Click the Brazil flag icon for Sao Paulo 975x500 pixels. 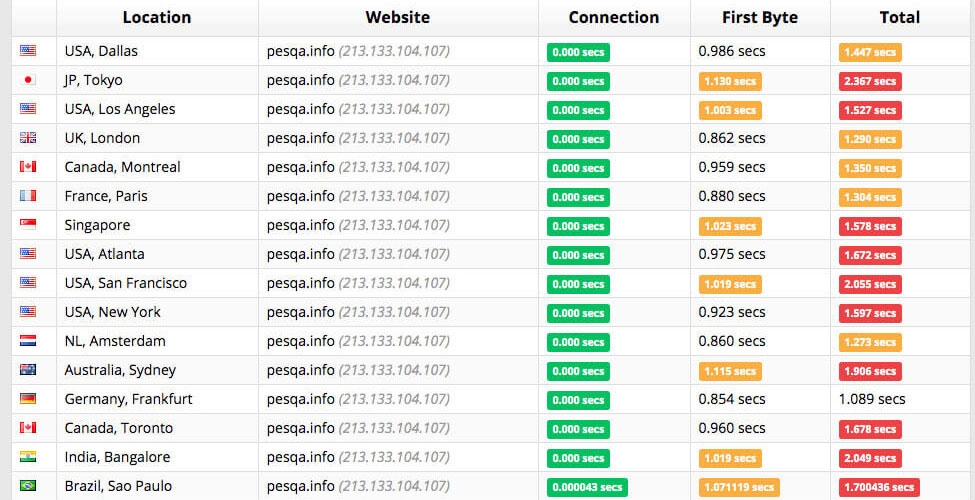click(x=27, y=486)
